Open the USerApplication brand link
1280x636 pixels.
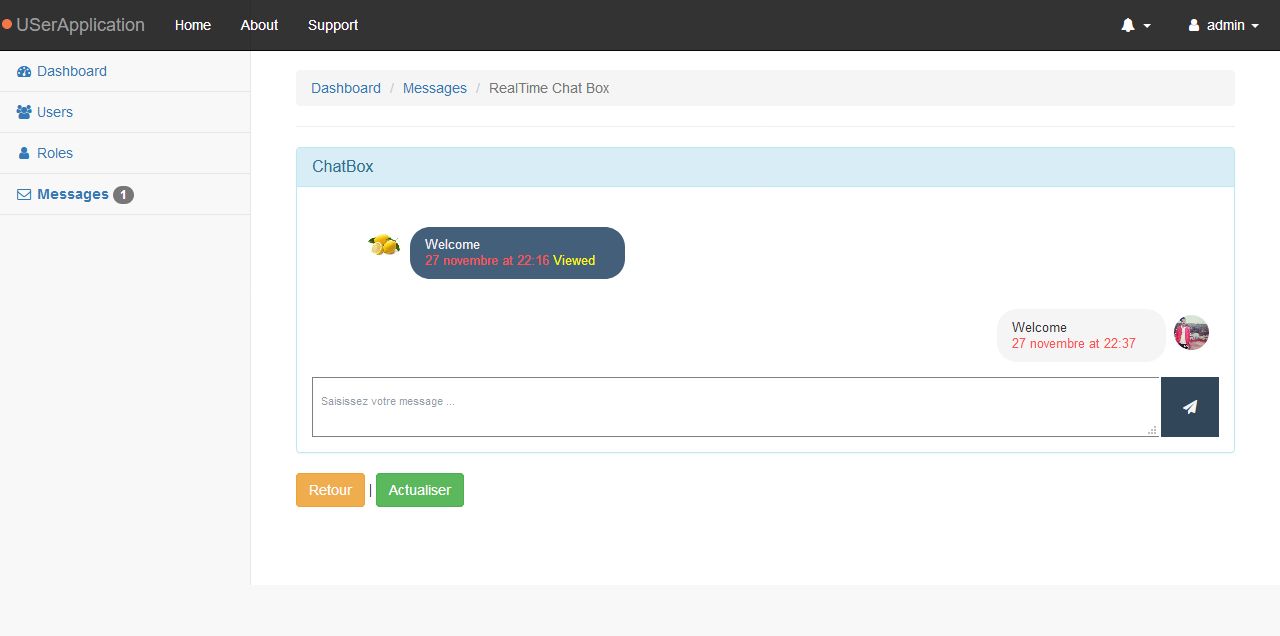pyautogui.click(x=80, y=25)
